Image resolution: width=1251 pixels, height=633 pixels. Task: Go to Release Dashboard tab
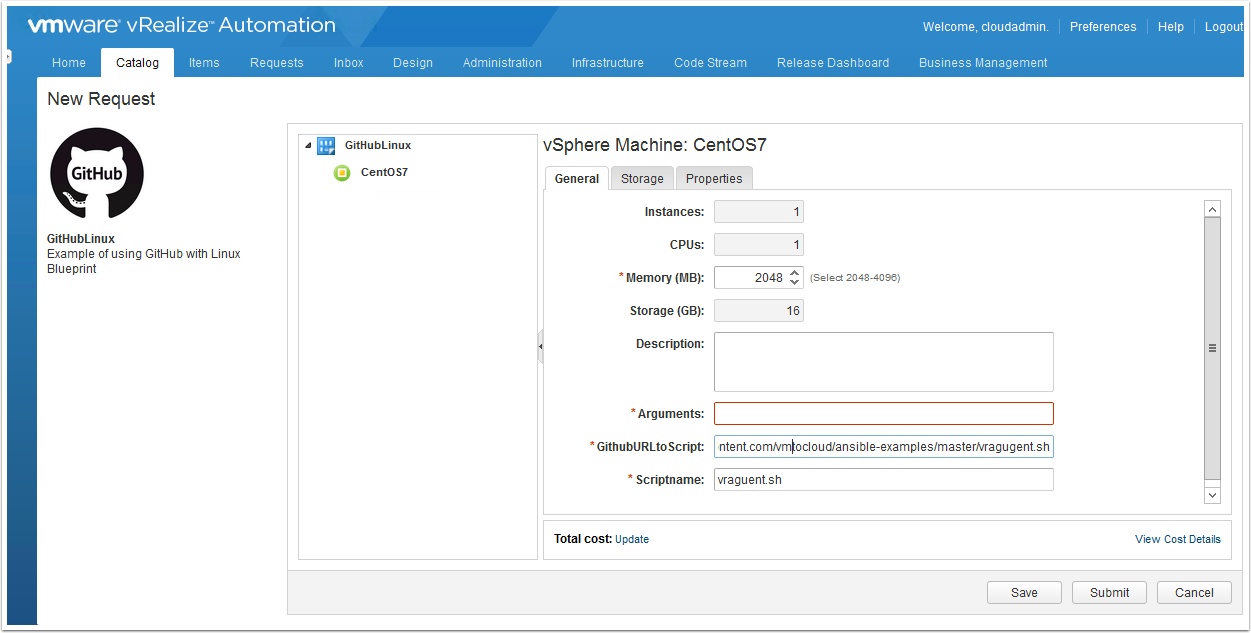(833, 62)
